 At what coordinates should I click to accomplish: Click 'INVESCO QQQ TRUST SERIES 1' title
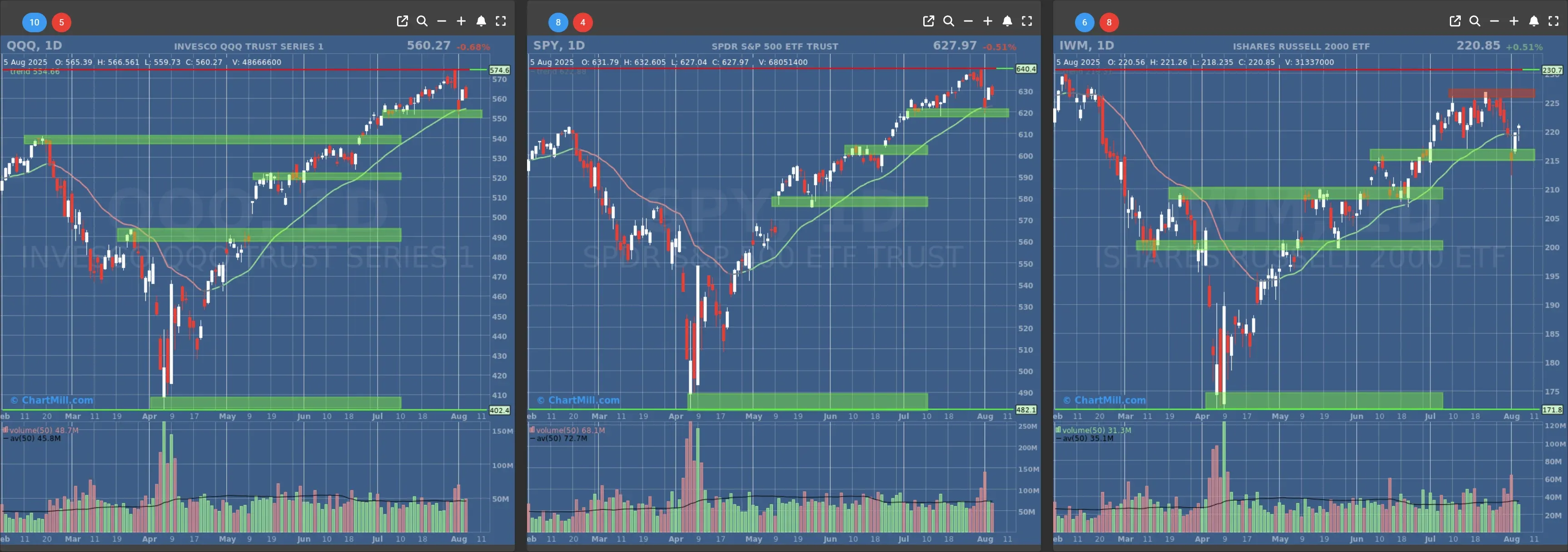249,46
